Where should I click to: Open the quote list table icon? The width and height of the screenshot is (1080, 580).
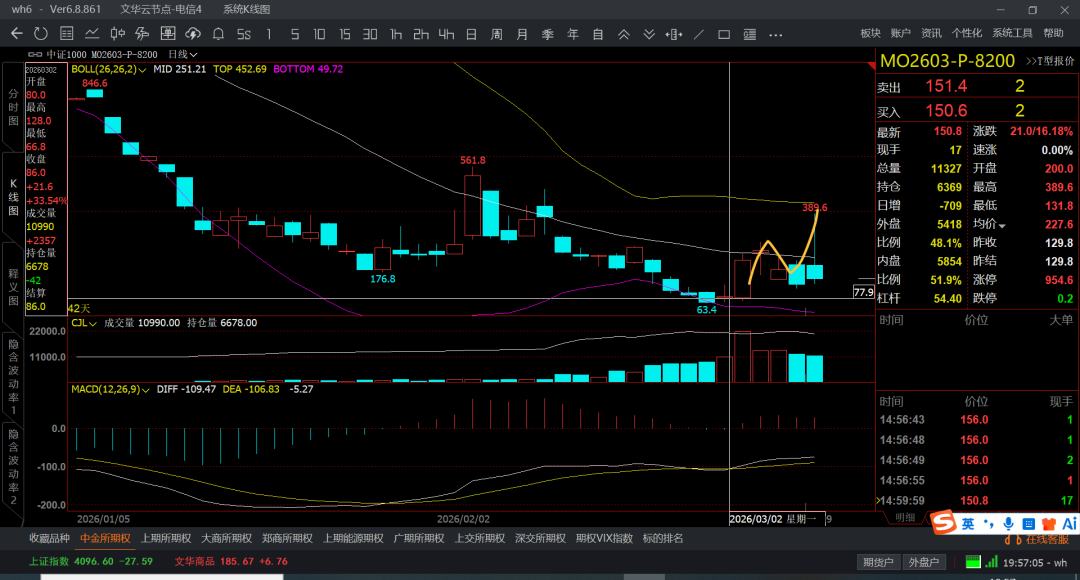pos(66,33)
